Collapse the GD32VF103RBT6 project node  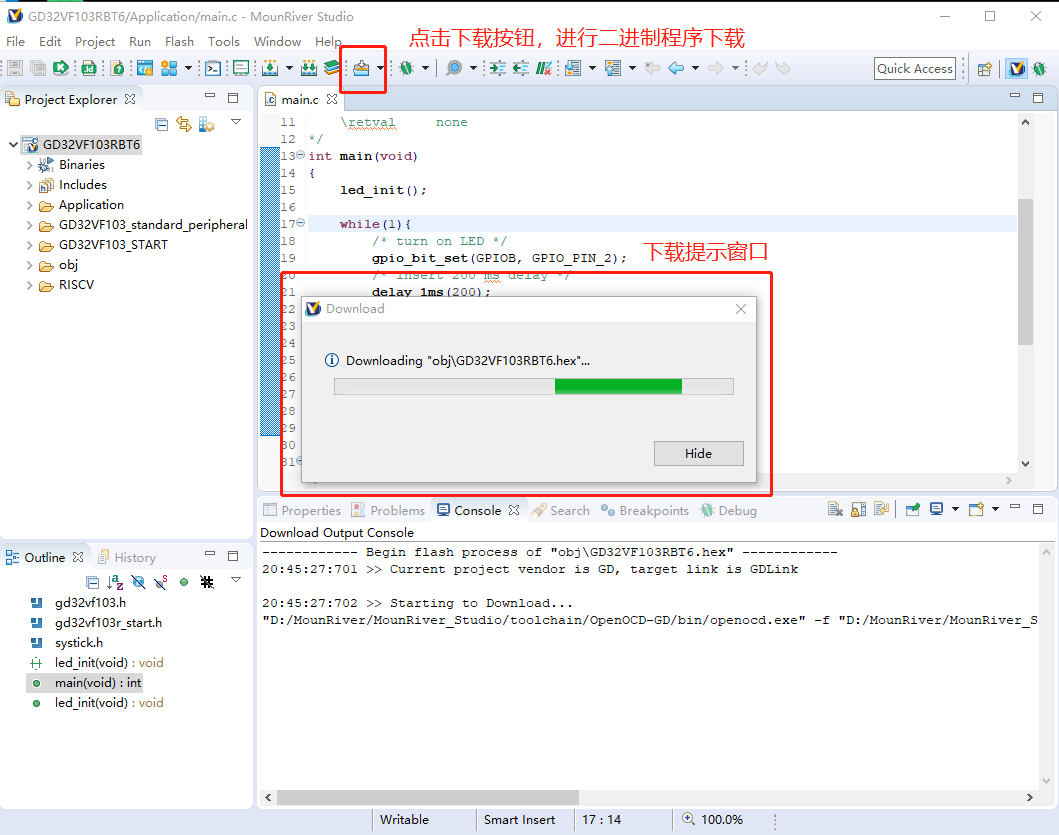point(14,145)
